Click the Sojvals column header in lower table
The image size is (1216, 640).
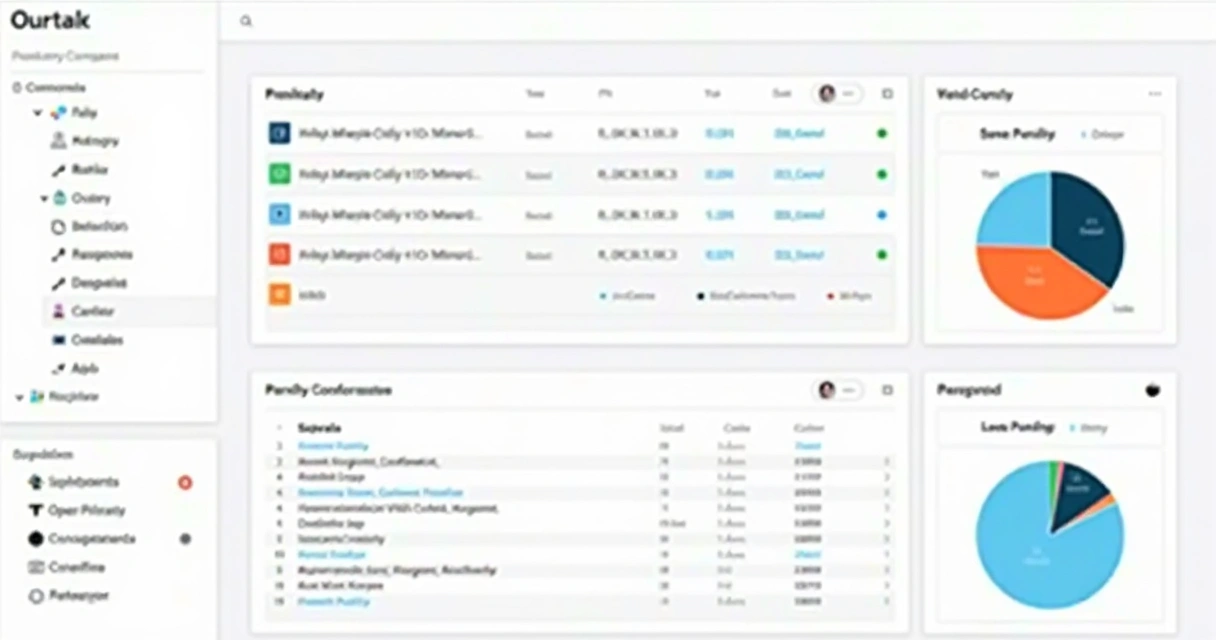(x=320, y=427)
